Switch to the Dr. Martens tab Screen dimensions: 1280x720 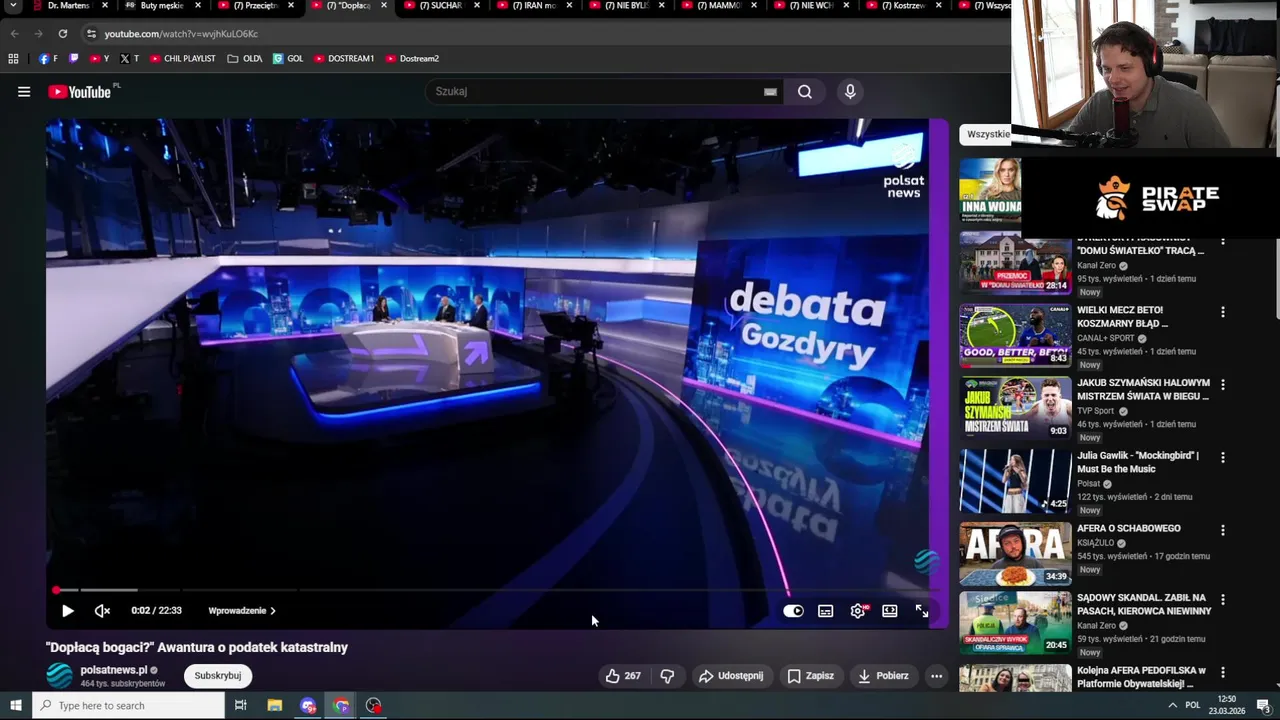click(x=70, y=6)
